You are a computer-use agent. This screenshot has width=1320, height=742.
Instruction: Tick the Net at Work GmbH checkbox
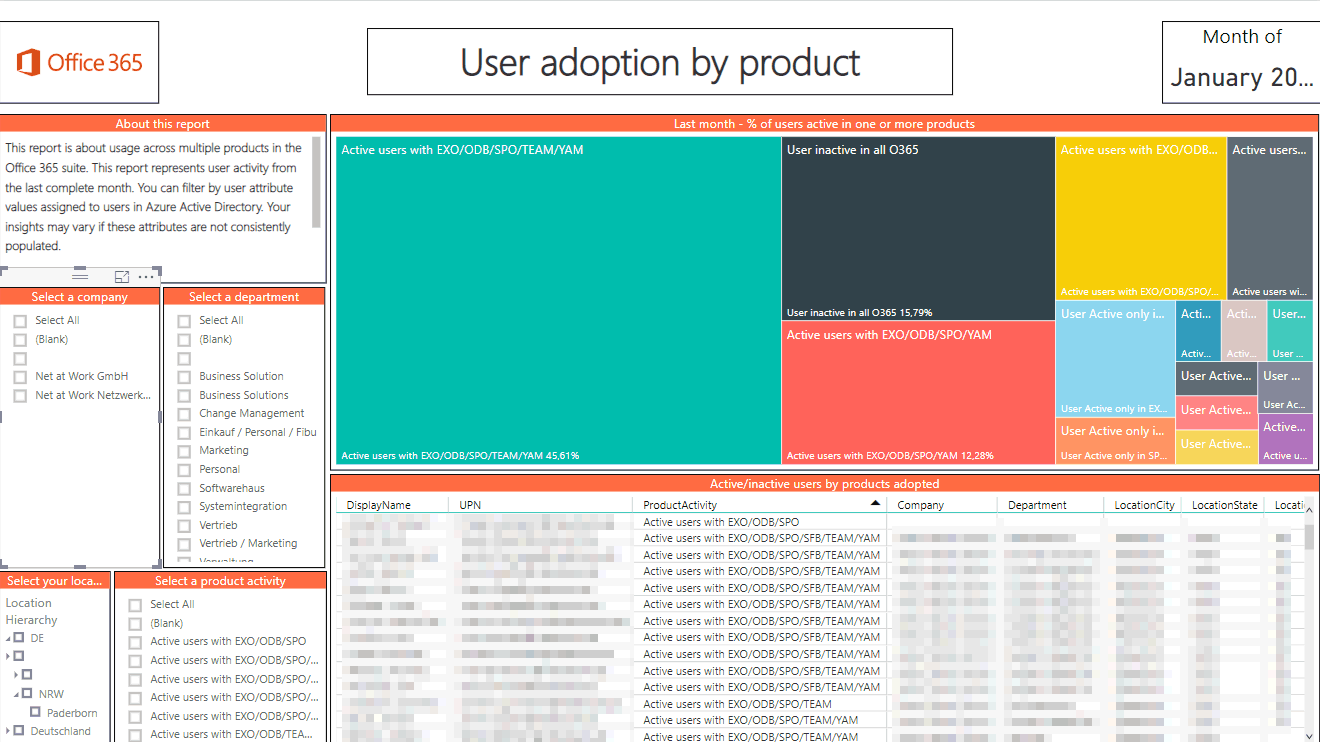click(19, 377)
